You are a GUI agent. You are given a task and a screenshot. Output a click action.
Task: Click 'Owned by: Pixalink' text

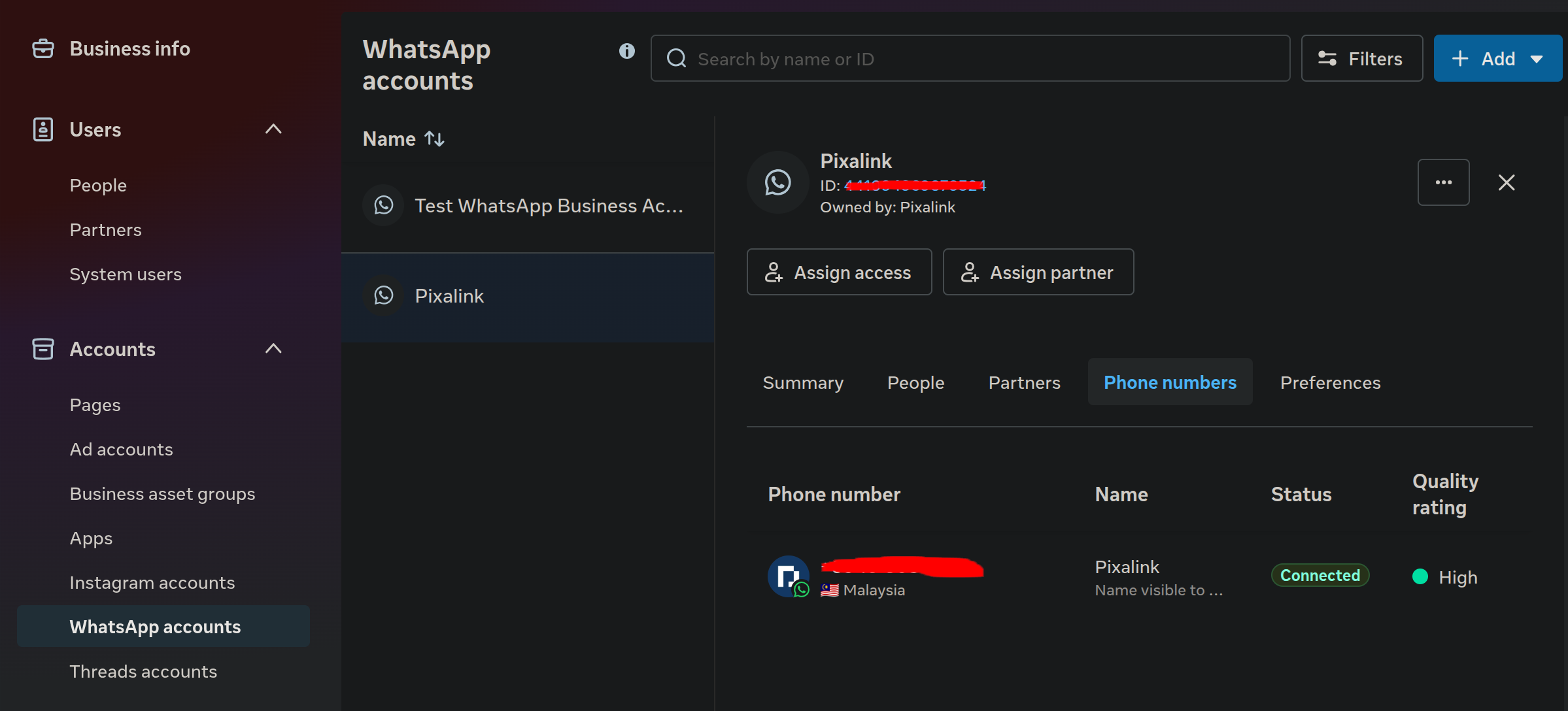tap(887, 207)
